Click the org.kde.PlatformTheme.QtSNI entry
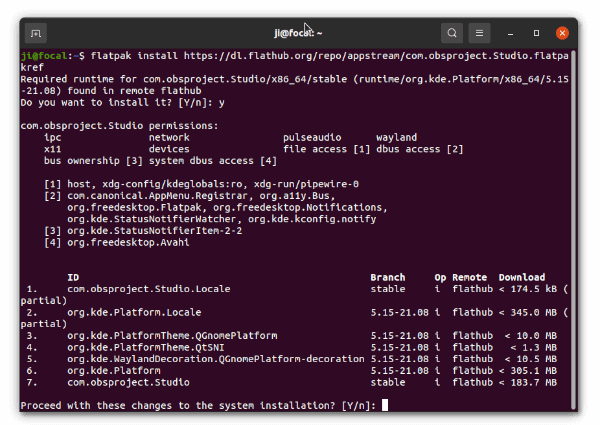 pyautogui.click(x=145, y=347)
